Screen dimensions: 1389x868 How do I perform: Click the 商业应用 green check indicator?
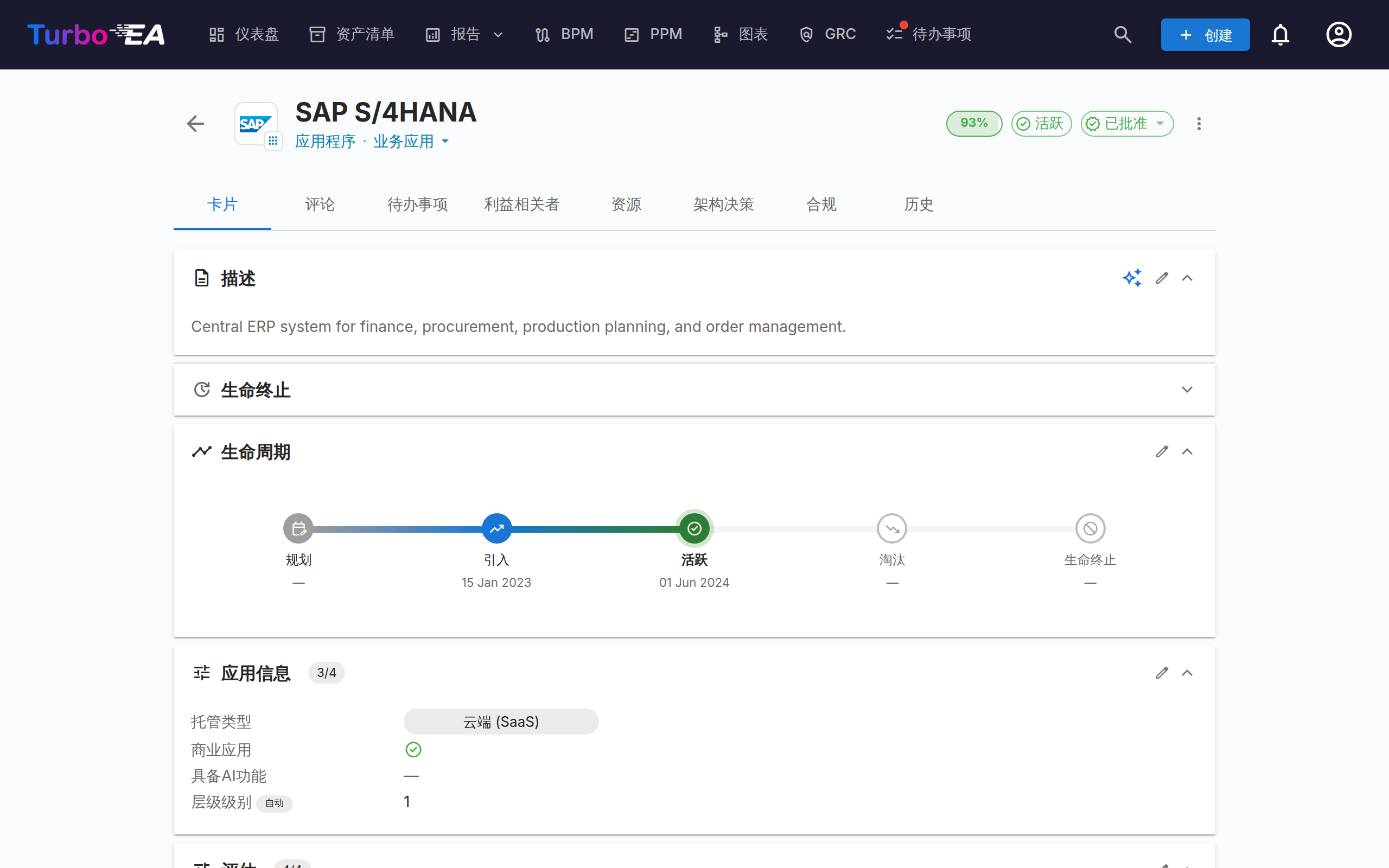point(413,749)
